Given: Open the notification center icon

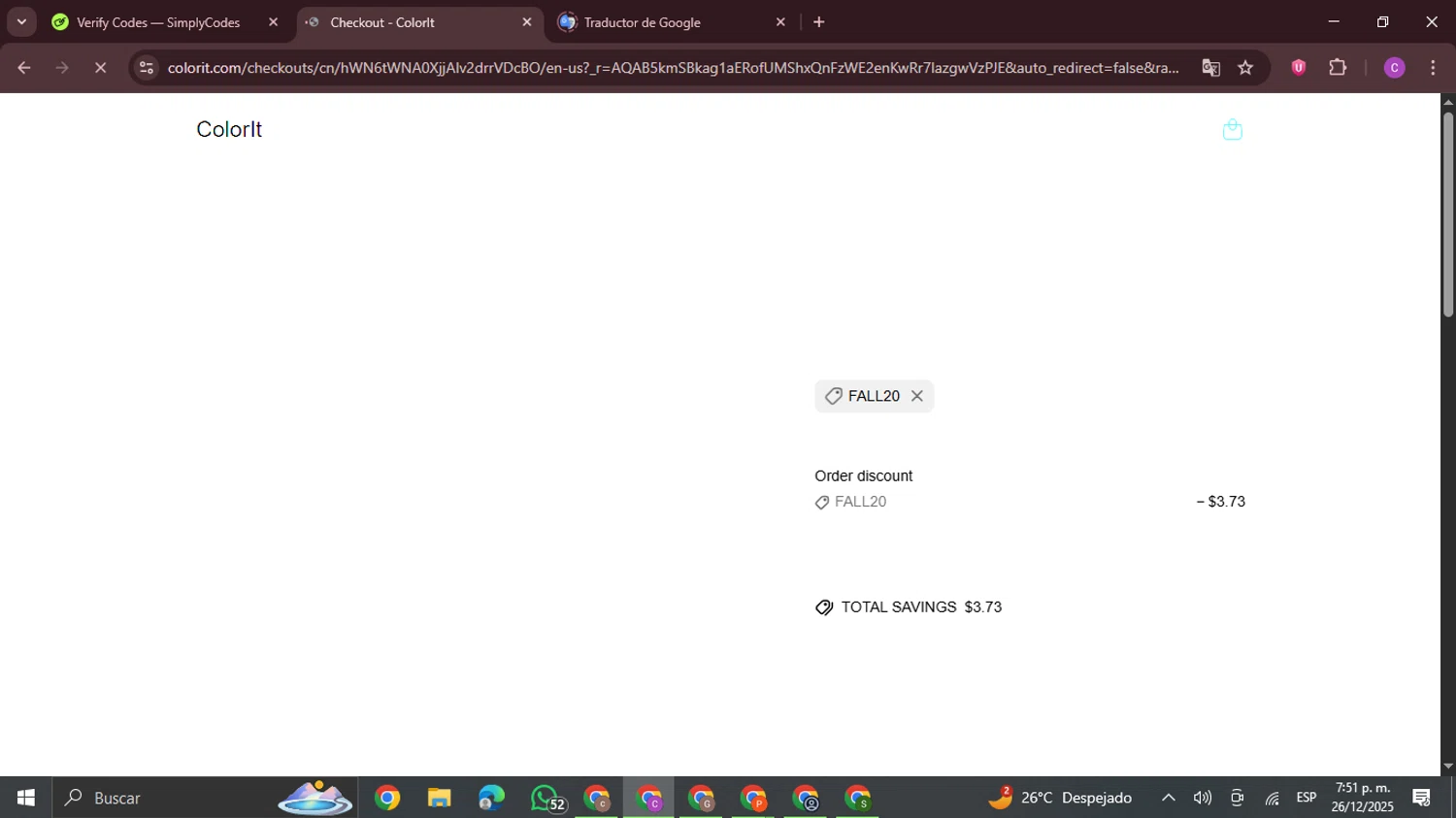Looking at the screenshot, I should point(1422,798).
